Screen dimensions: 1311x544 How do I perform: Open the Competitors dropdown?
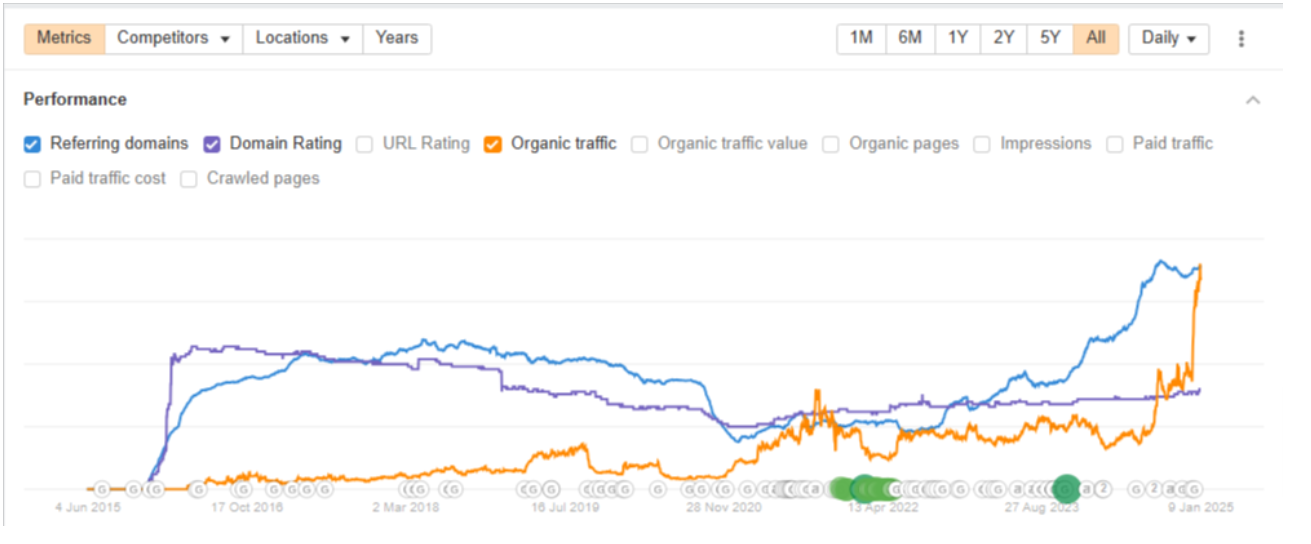tap(174, 39)
